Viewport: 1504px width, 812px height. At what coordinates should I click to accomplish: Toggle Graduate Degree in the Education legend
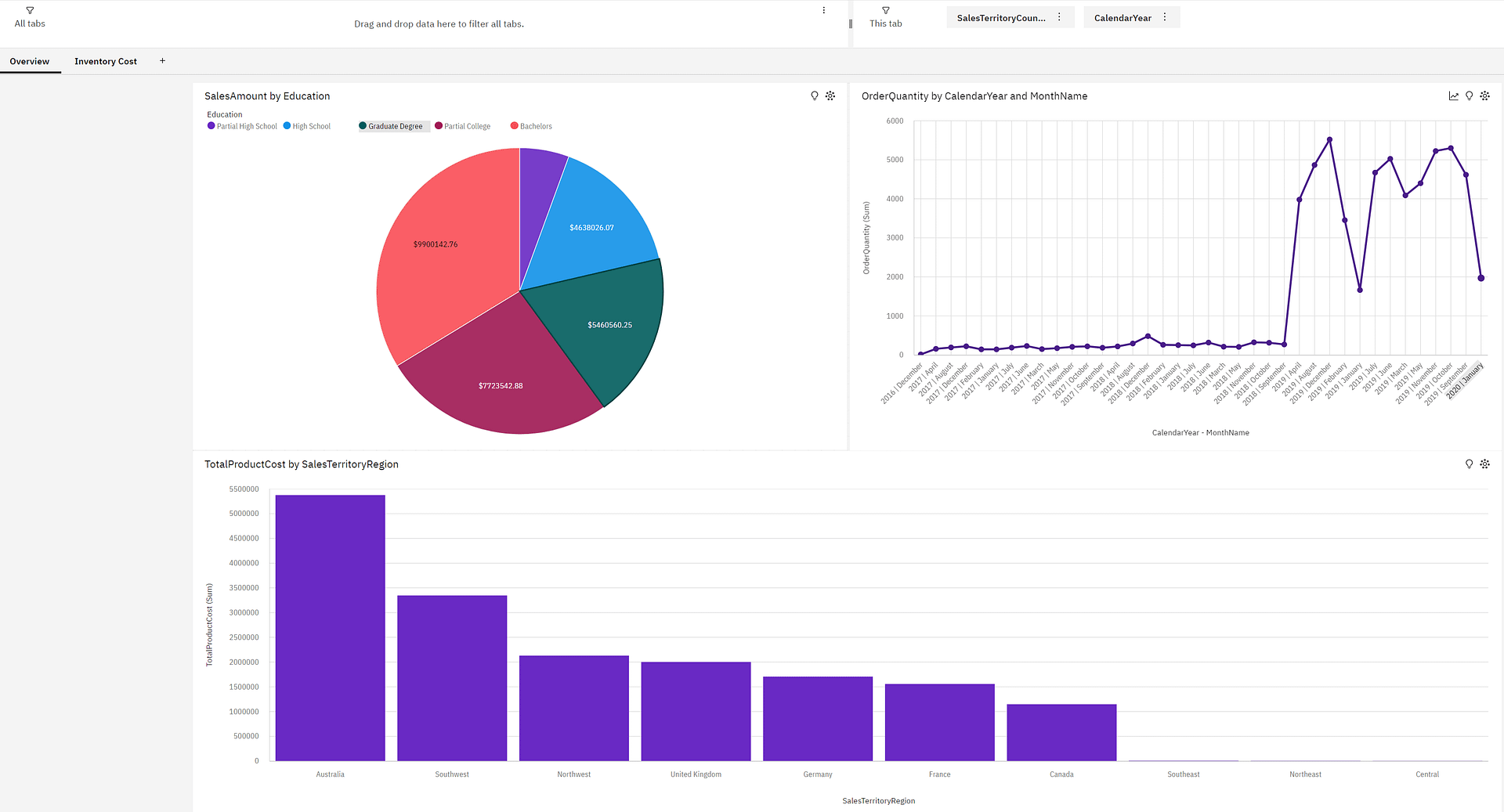pos(392,126)
